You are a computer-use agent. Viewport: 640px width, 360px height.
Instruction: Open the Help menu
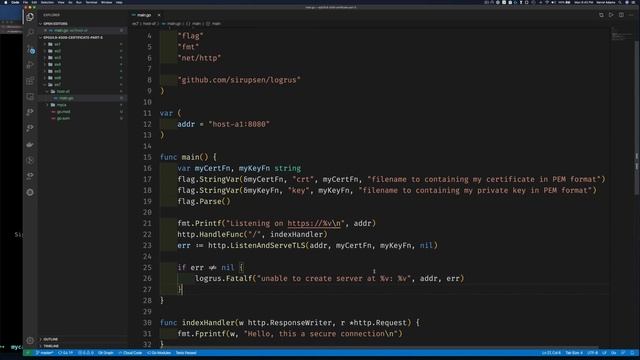pos(119,2)
